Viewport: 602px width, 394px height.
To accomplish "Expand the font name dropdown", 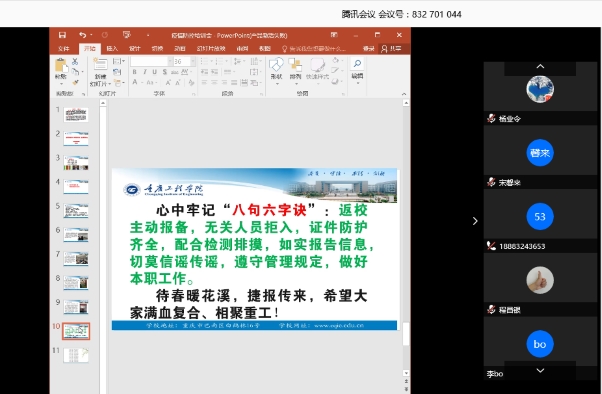I will [x=170, y=61].
